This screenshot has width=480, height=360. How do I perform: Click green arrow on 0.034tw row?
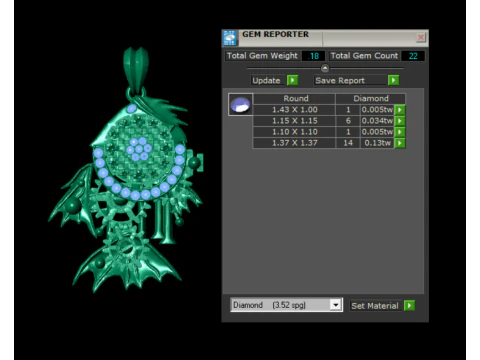pyautogui.click(x=400, y=121)
